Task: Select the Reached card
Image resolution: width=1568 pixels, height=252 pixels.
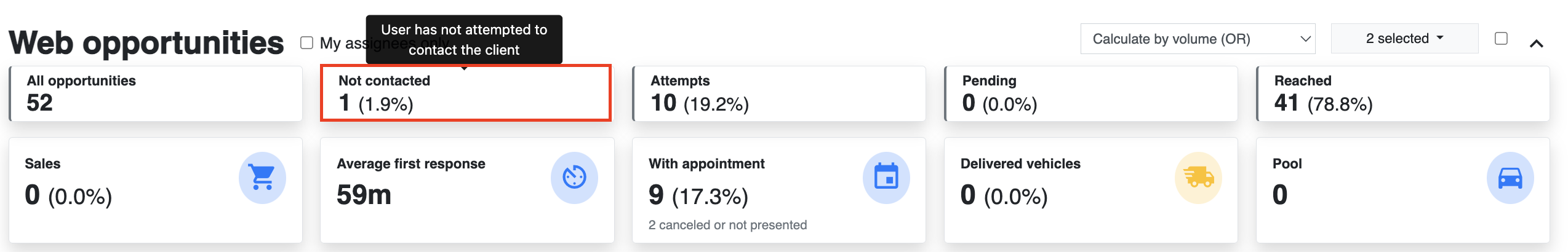Action: click(1403, 93)
